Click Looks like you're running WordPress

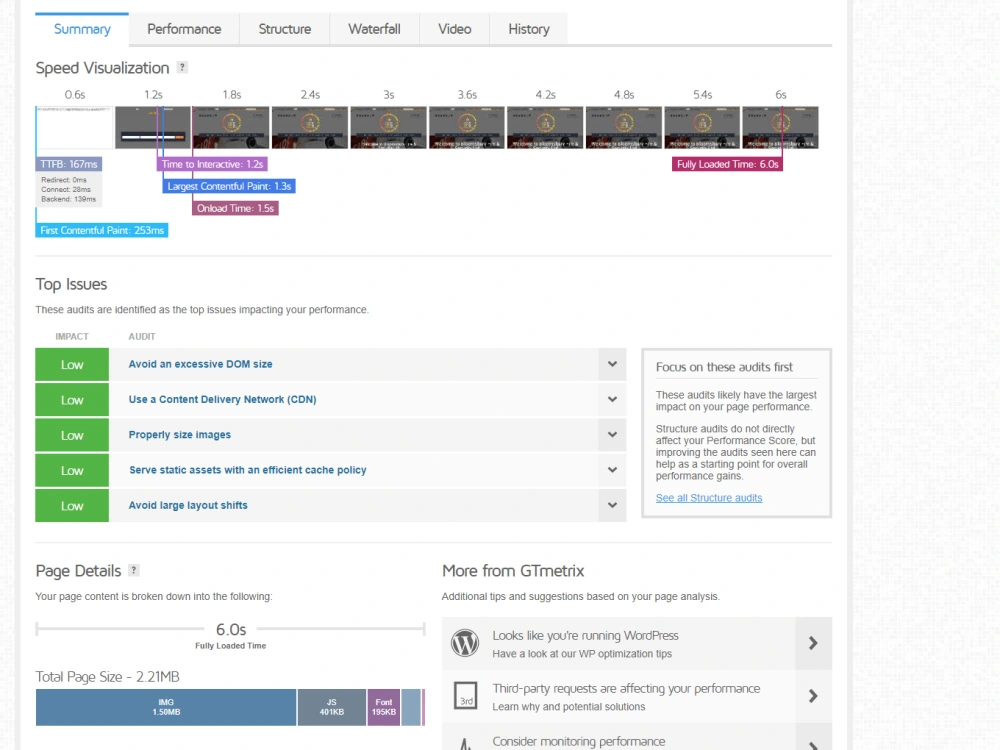585,635
